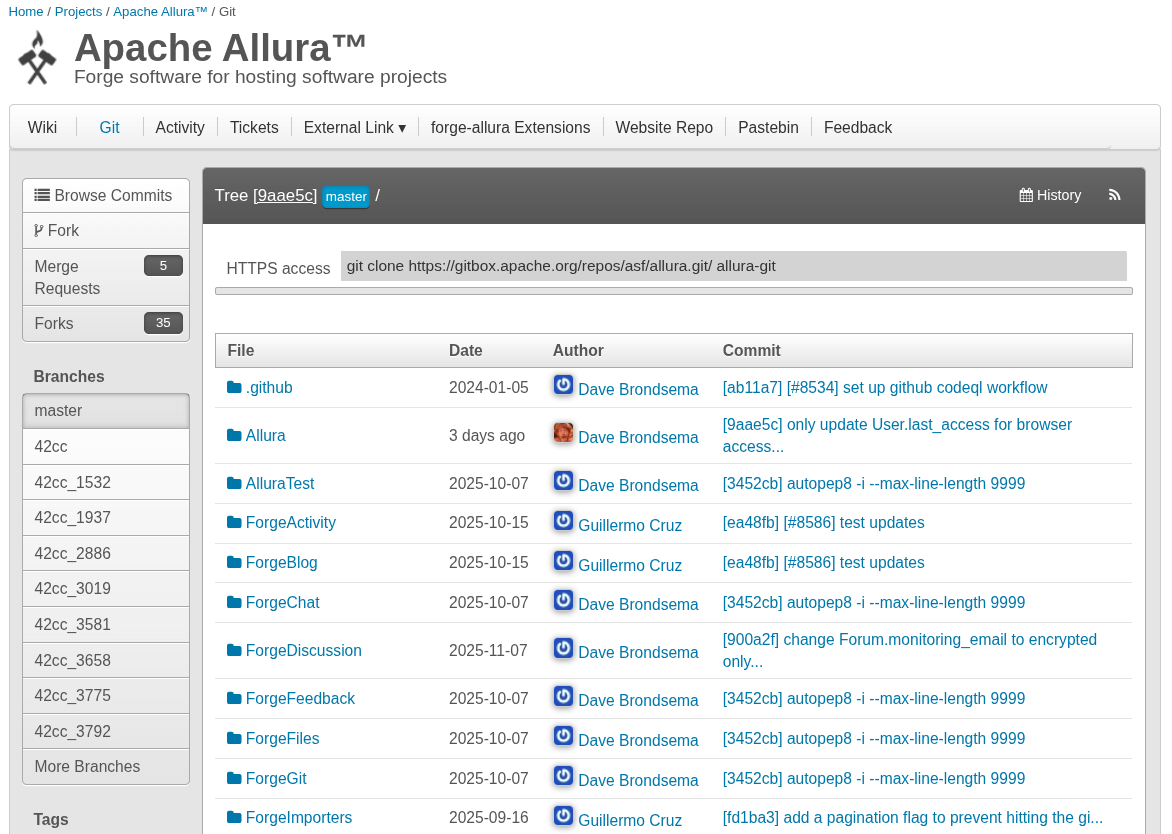Open the [9aae5c] commit link

pos(284,195)
